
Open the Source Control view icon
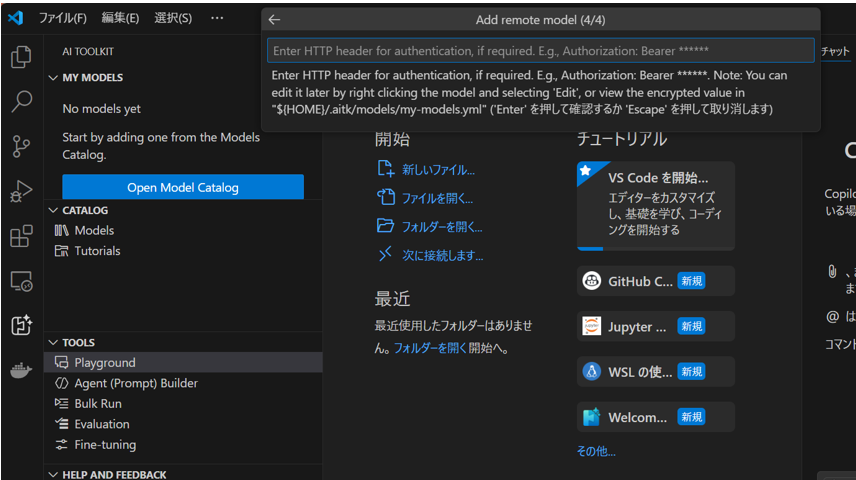[x=21, y=146]
